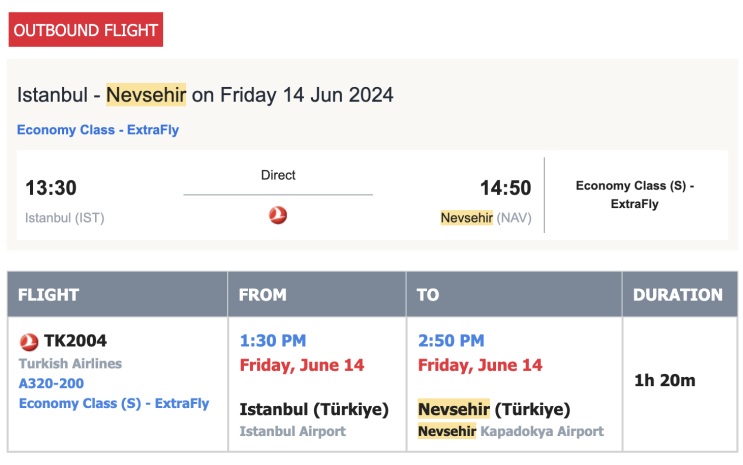Click Economy Class (S) - ExtraFly summary box
Image resolution: width=743 pixels, height=465 pixels.
tap(635, 195)
